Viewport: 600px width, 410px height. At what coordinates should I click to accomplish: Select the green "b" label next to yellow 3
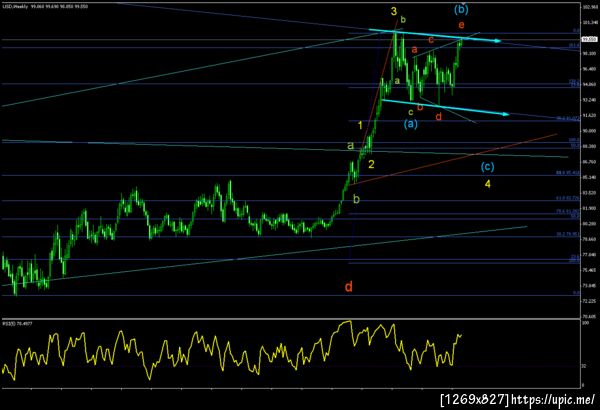coord(403,19)
